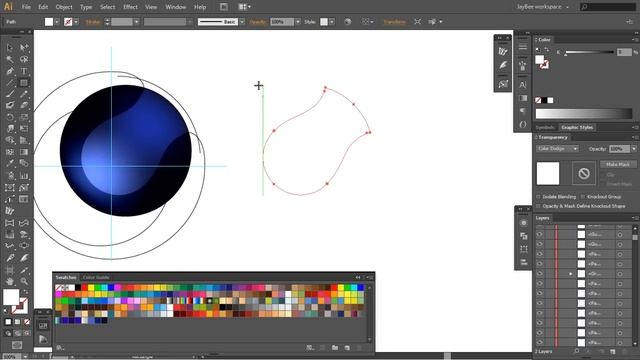Open the Effect menu
This screenshot has width=640, height=360.
pos(130,7)
